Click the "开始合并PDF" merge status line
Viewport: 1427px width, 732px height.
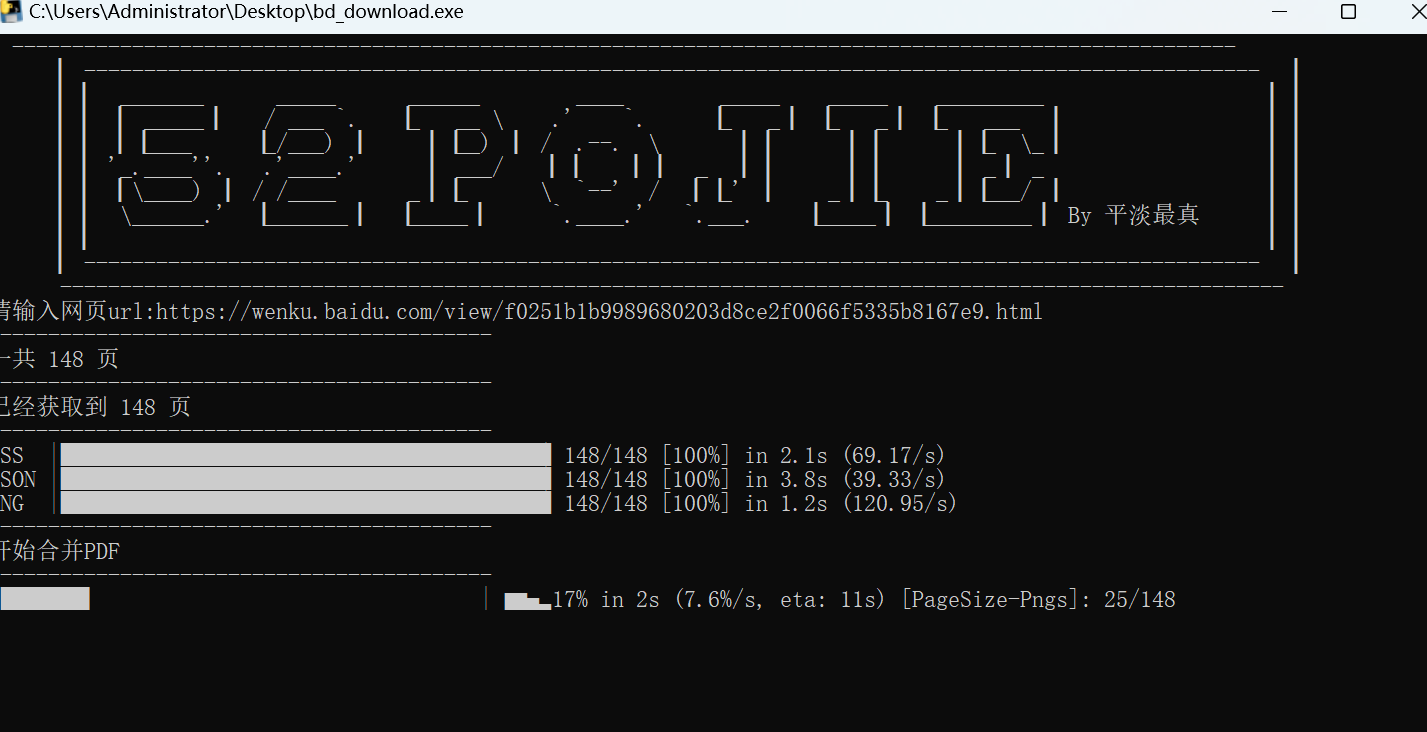click(62, 551)
